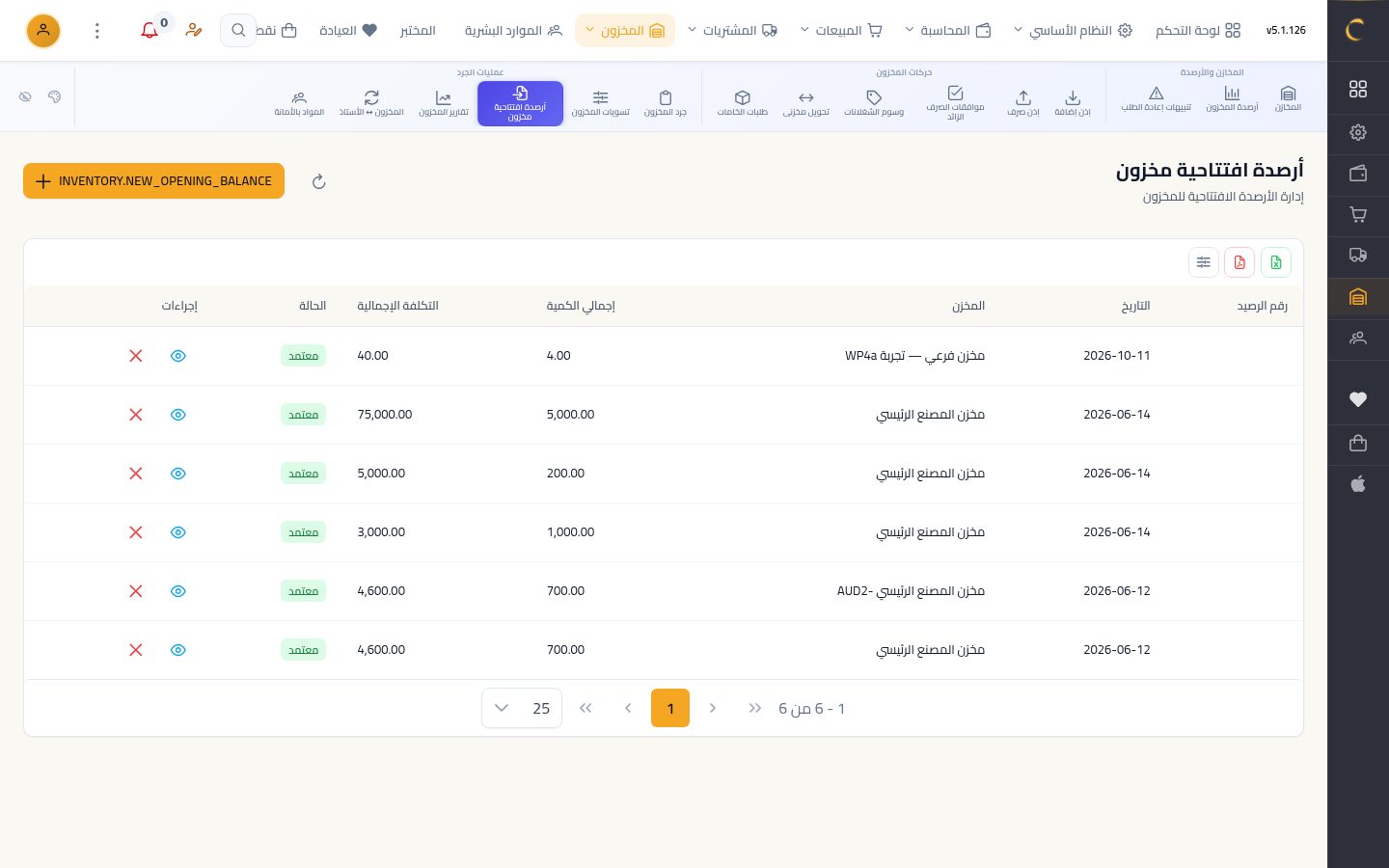The height and width of the screenshot is (868, 1389).
Task: View the row with quantity 200.00
Action: point(178,474)
